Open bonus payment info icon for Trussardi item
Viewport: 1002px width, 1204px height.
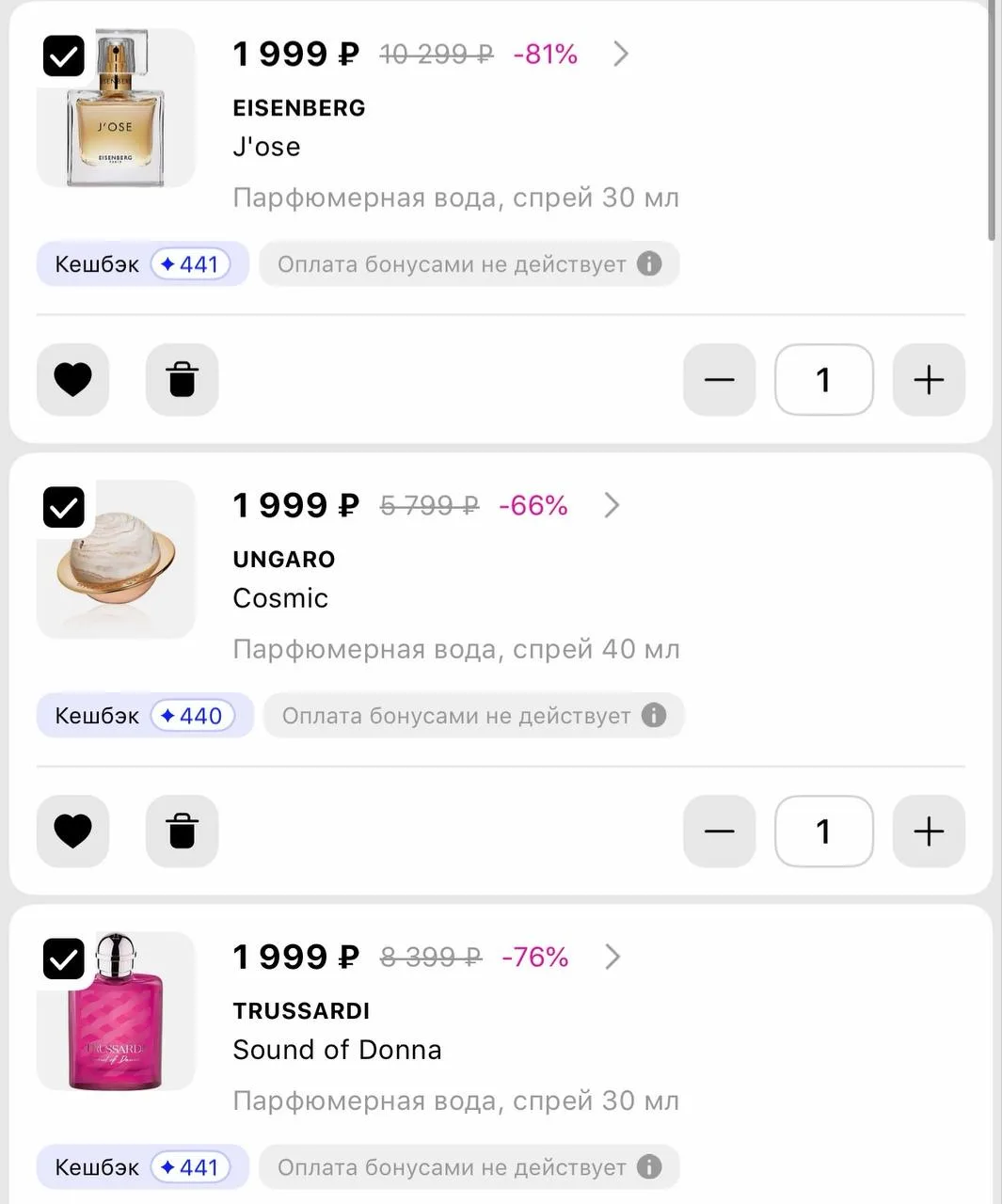tap(649, 1166)
